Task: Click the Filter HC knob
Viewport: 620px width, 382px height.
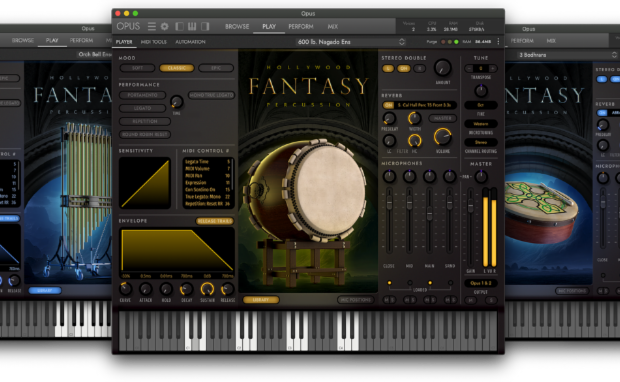Action: 414,140
